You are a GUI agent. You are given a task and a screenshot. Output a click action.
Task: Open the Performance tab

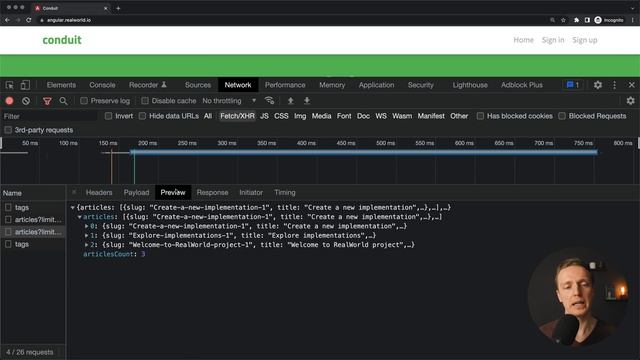click(285, 85)
